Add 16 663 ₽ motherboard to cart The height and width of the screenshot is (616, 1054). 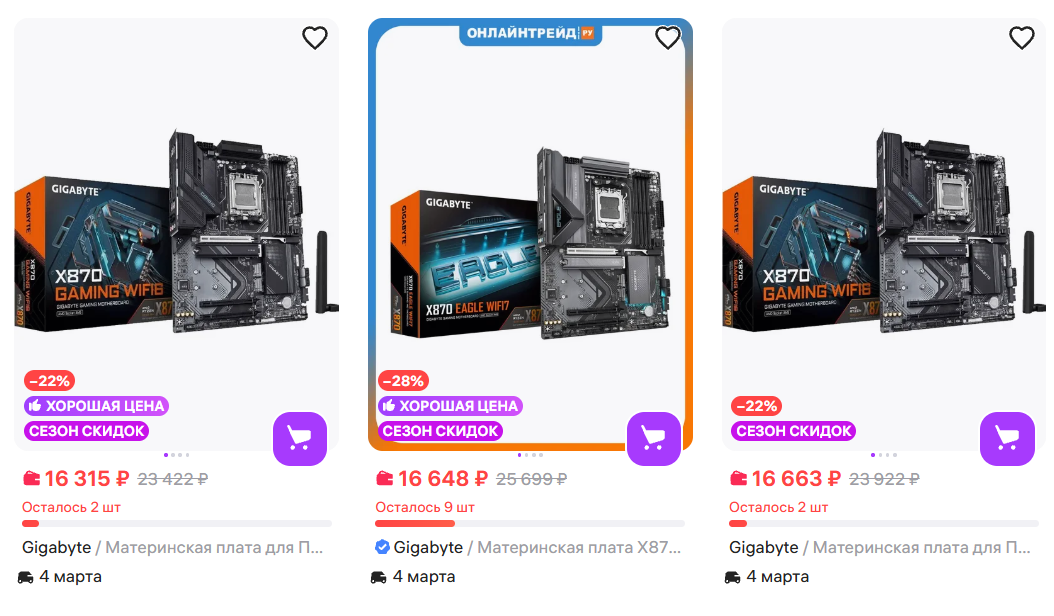coord(1007,438)
